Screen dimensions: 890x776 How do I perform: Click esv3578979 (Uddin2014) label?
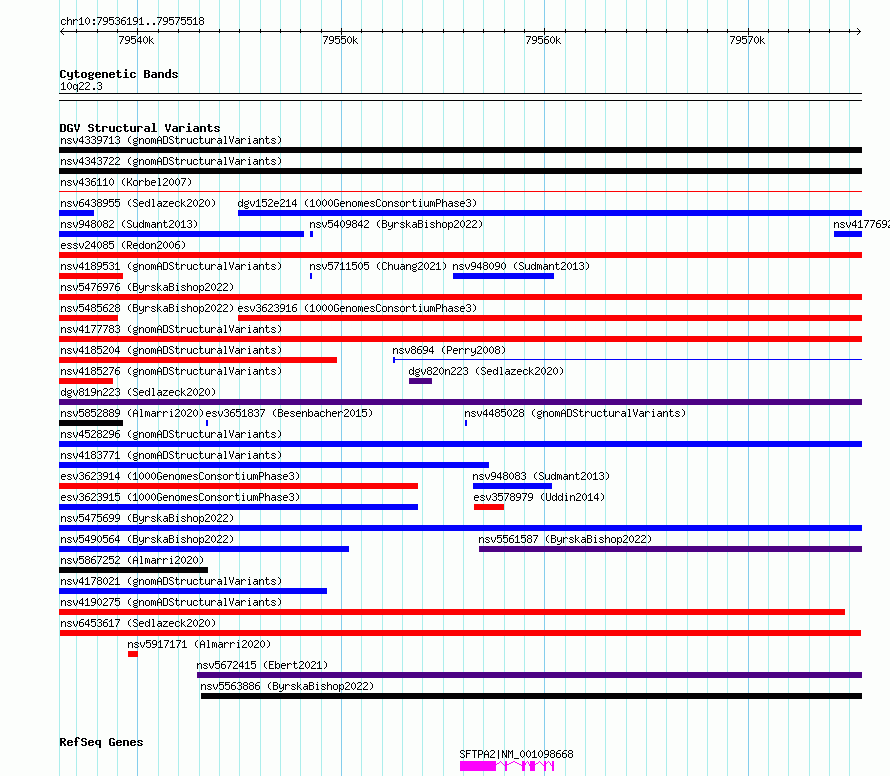click(539, 497)
